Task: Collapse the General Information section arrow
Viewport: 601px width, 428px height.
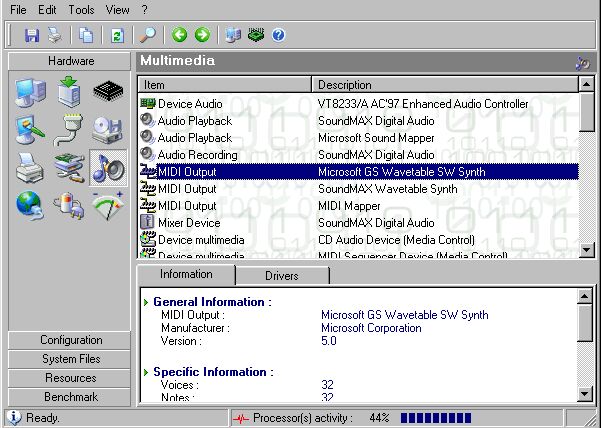Action: [x=146, y=302]
